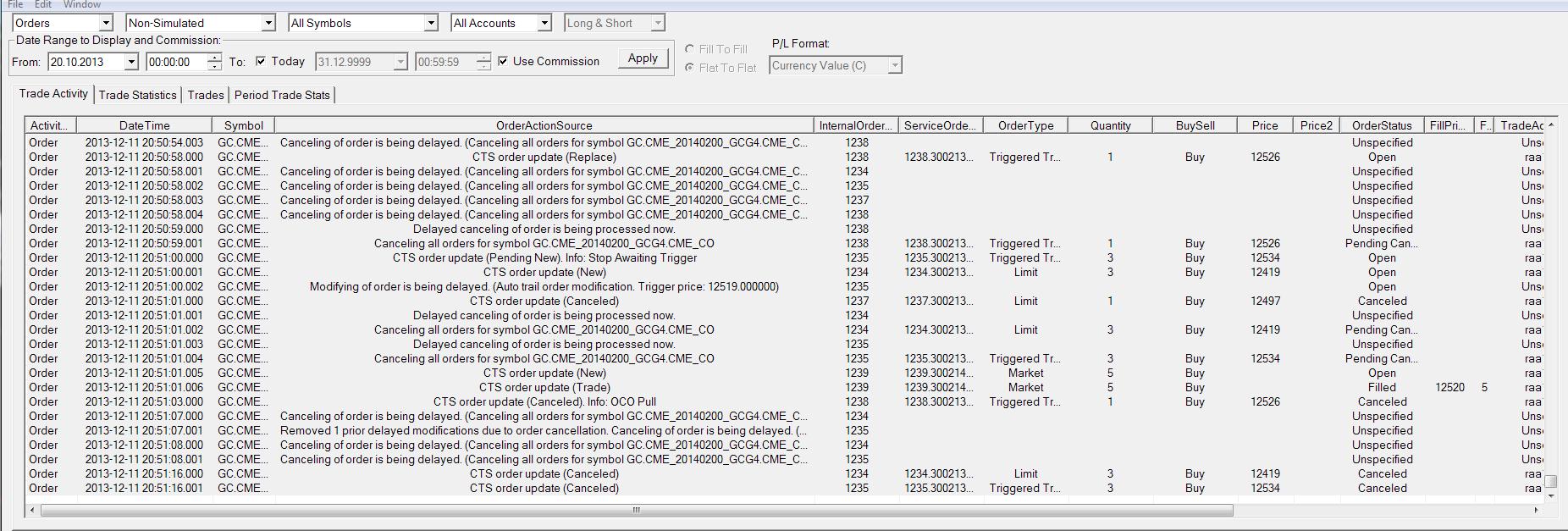Sort by the OrderType column header

[1025, 125]
